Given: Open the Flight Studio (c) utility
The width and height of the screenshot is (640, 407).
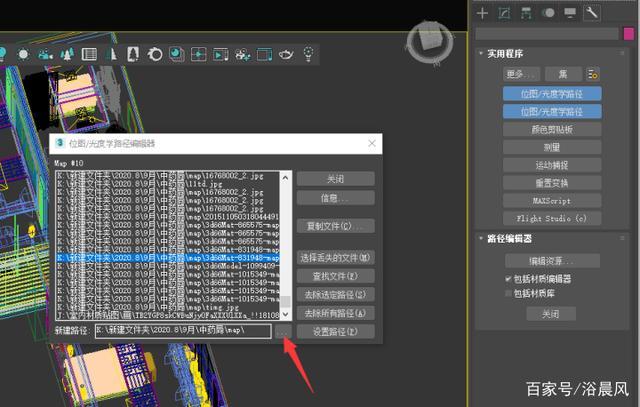Looking at the screenshot, I should click(552, 219).
